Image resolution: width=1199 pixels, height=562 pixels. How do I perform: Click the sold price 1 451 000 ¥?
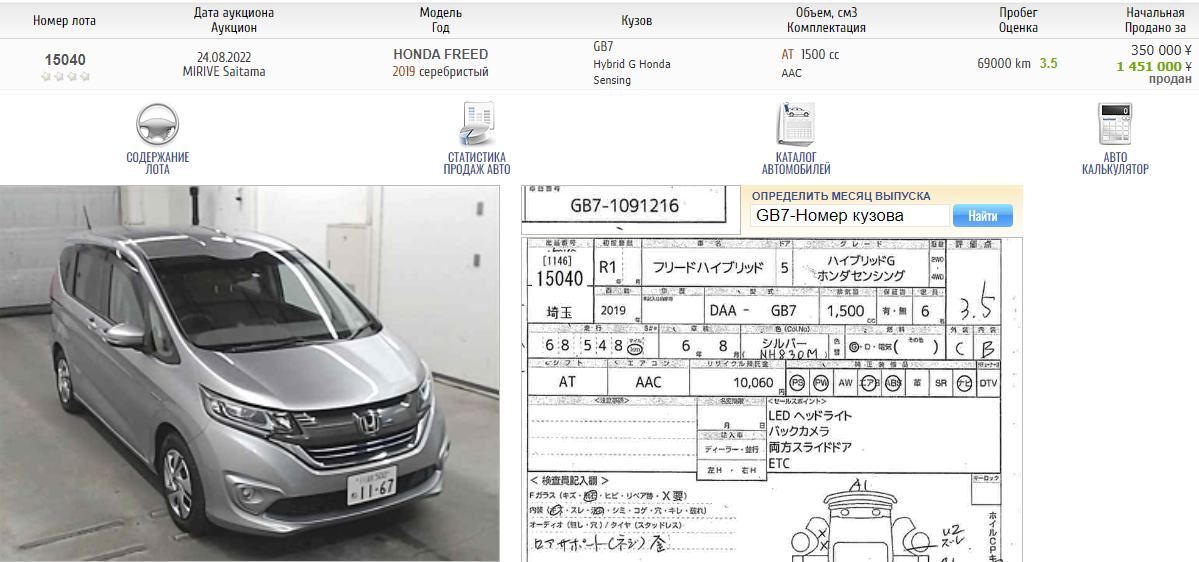pyautogui.click(x=1154, y=67)
